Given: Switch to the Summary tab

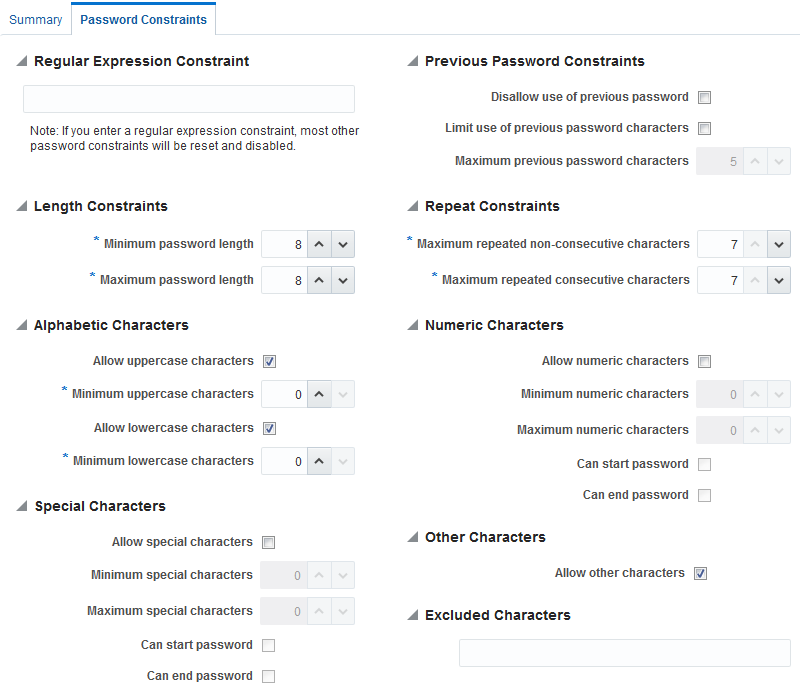Looking at the screenshot, I should point(36,20).
